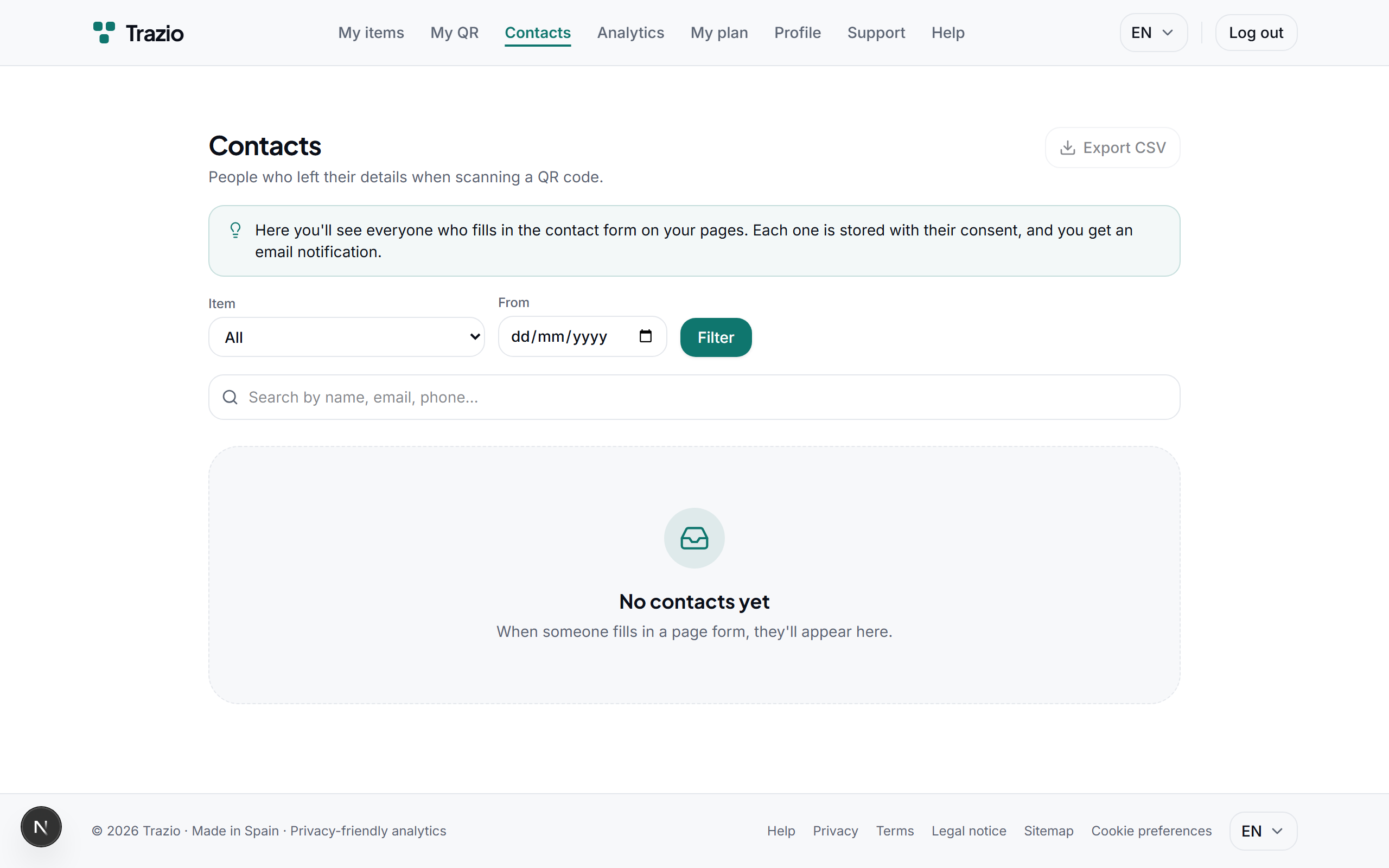
Task: Click the search by name field
Action: tap(694, 397)
